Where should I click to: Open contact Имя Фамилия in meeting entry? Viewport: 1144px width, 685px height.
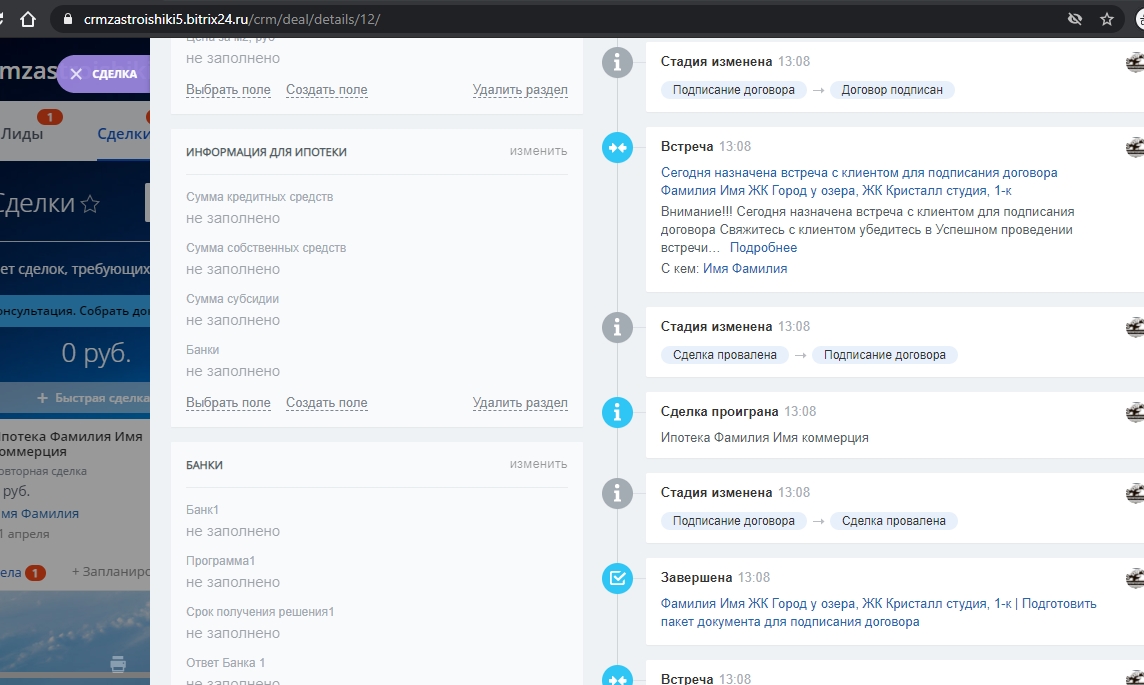click(x=745, y=269)
